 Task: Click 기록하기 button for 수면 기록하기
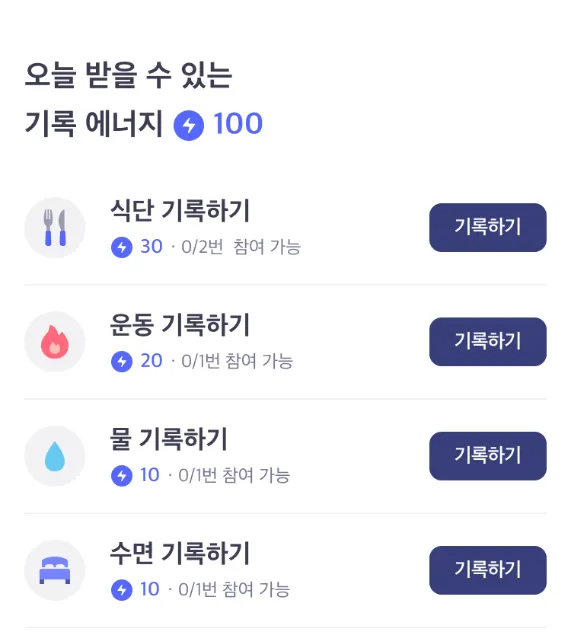(488, 570)
